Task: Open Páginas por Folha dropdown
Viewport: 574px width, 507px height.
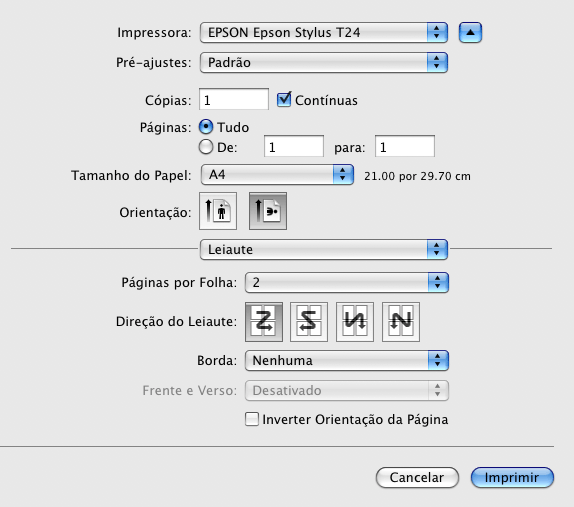Action: [347, 282]
